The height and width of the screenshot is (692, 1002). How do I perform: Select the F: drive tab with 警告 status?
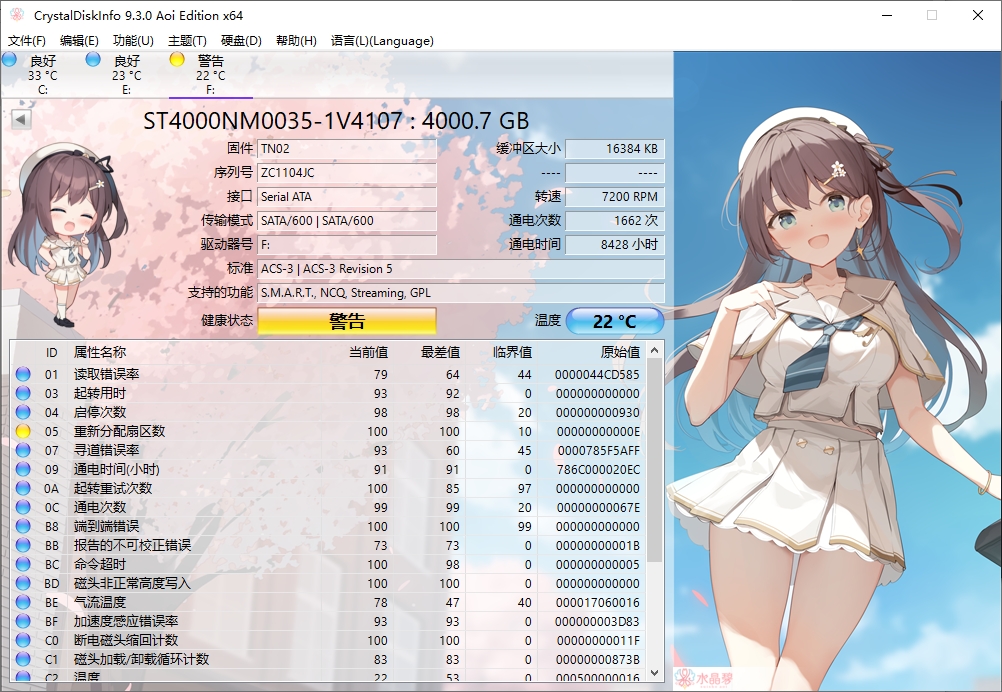coord(210,75)
